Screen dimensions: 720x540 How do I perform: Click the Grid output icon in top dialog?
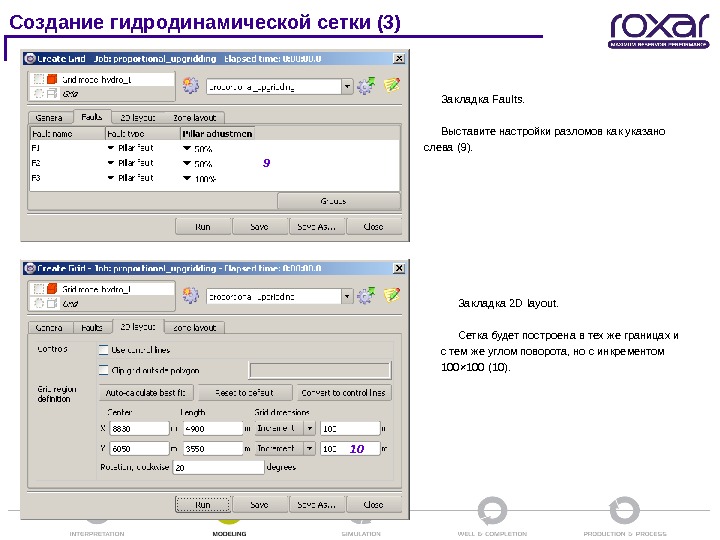click(52, 93)
